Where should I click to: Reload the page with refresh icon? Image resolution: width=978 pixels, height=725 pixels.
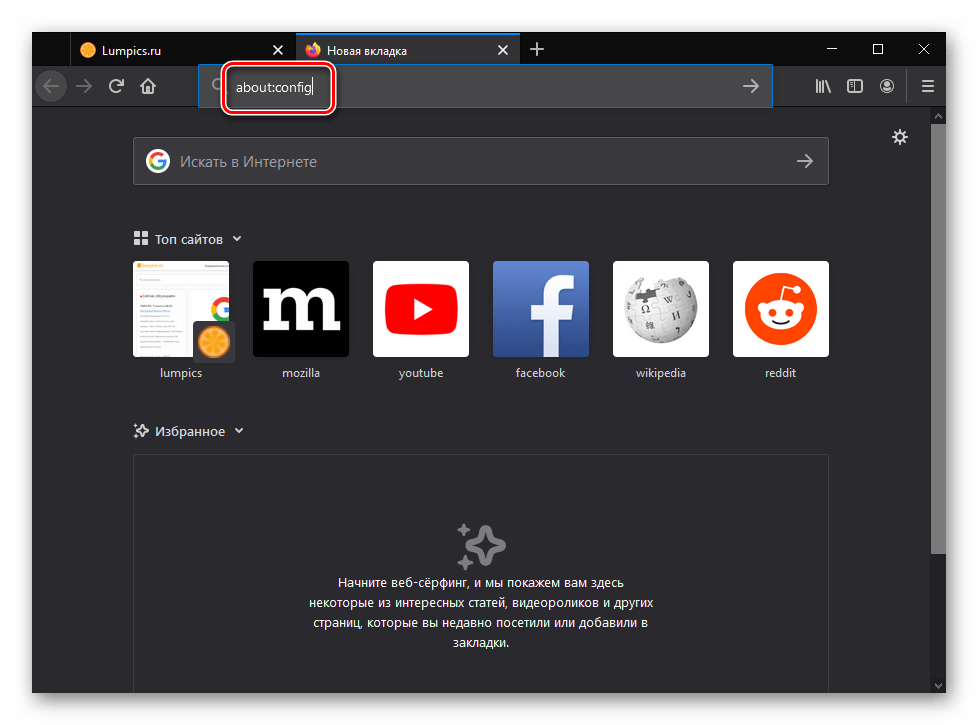(116, 87)
